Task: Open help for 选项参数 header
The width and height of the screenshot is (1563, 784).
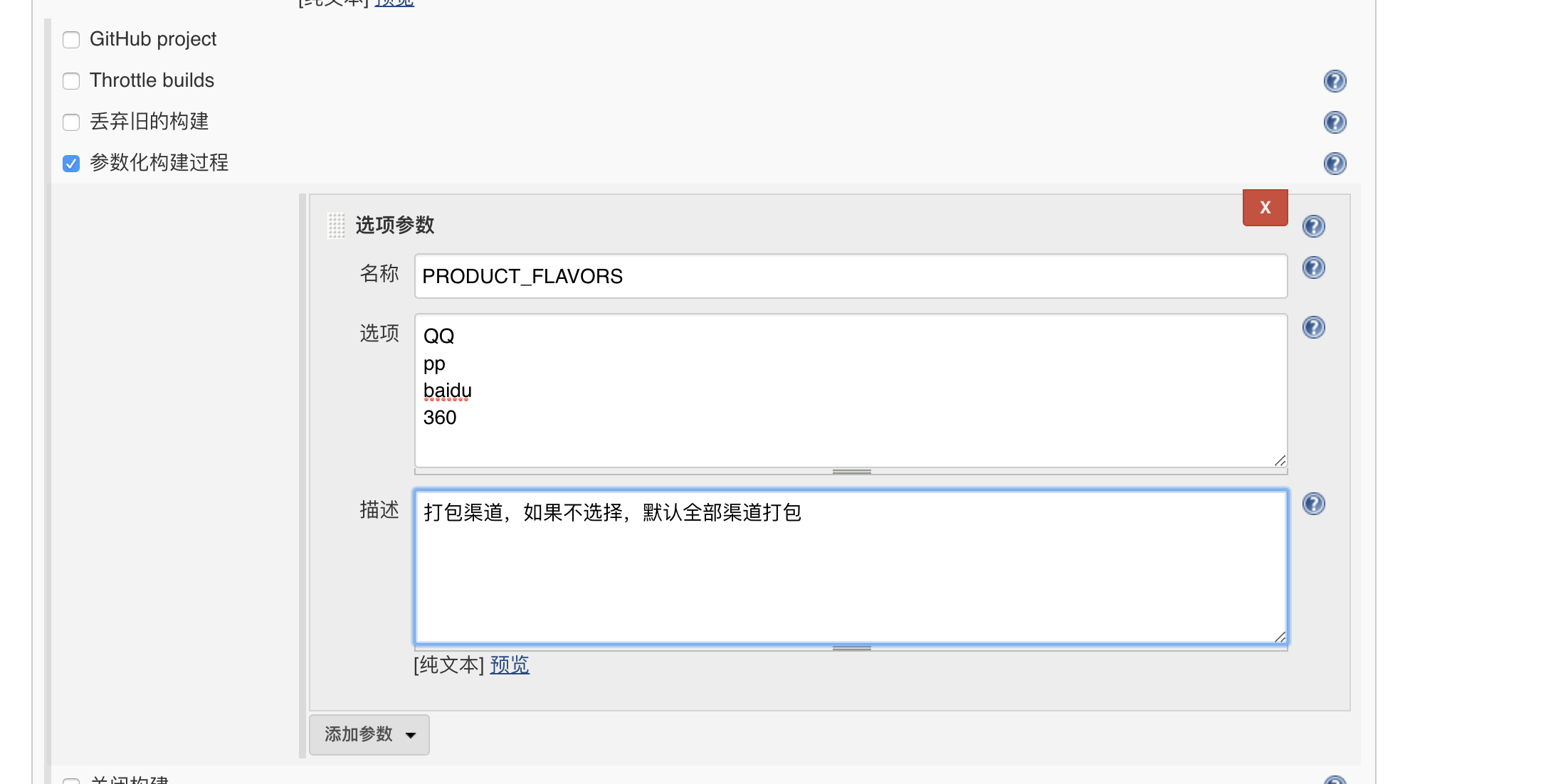Action: 1313,226
